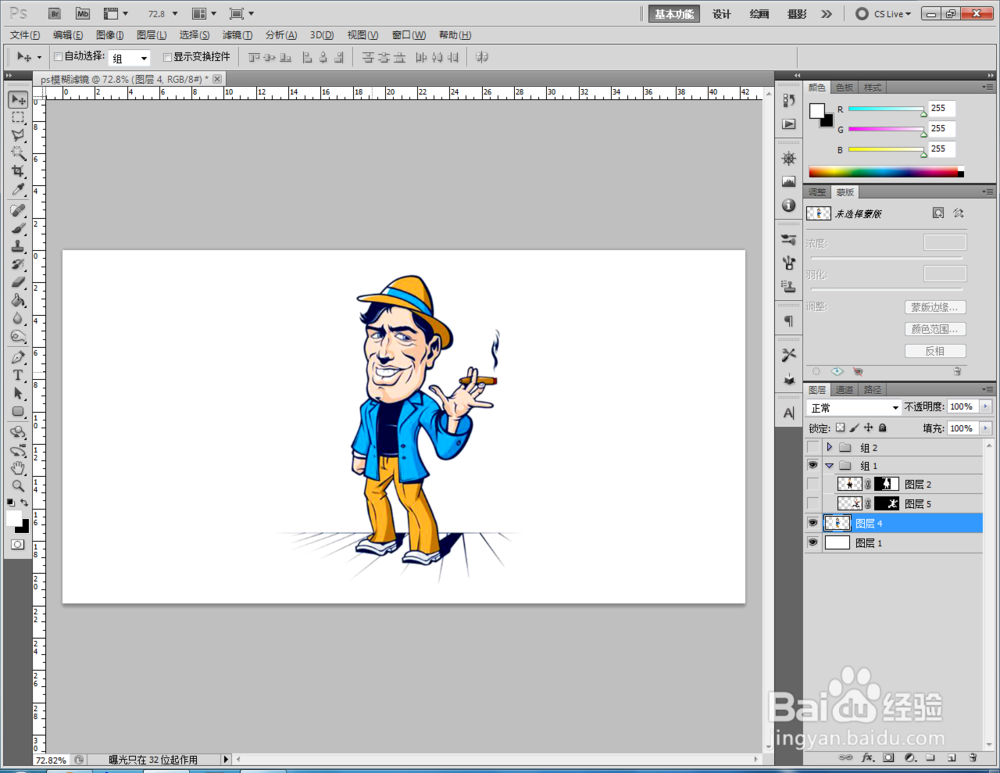Hide the 图层 1 layer
The image size is (1000, 773).
tap(812, 543)
